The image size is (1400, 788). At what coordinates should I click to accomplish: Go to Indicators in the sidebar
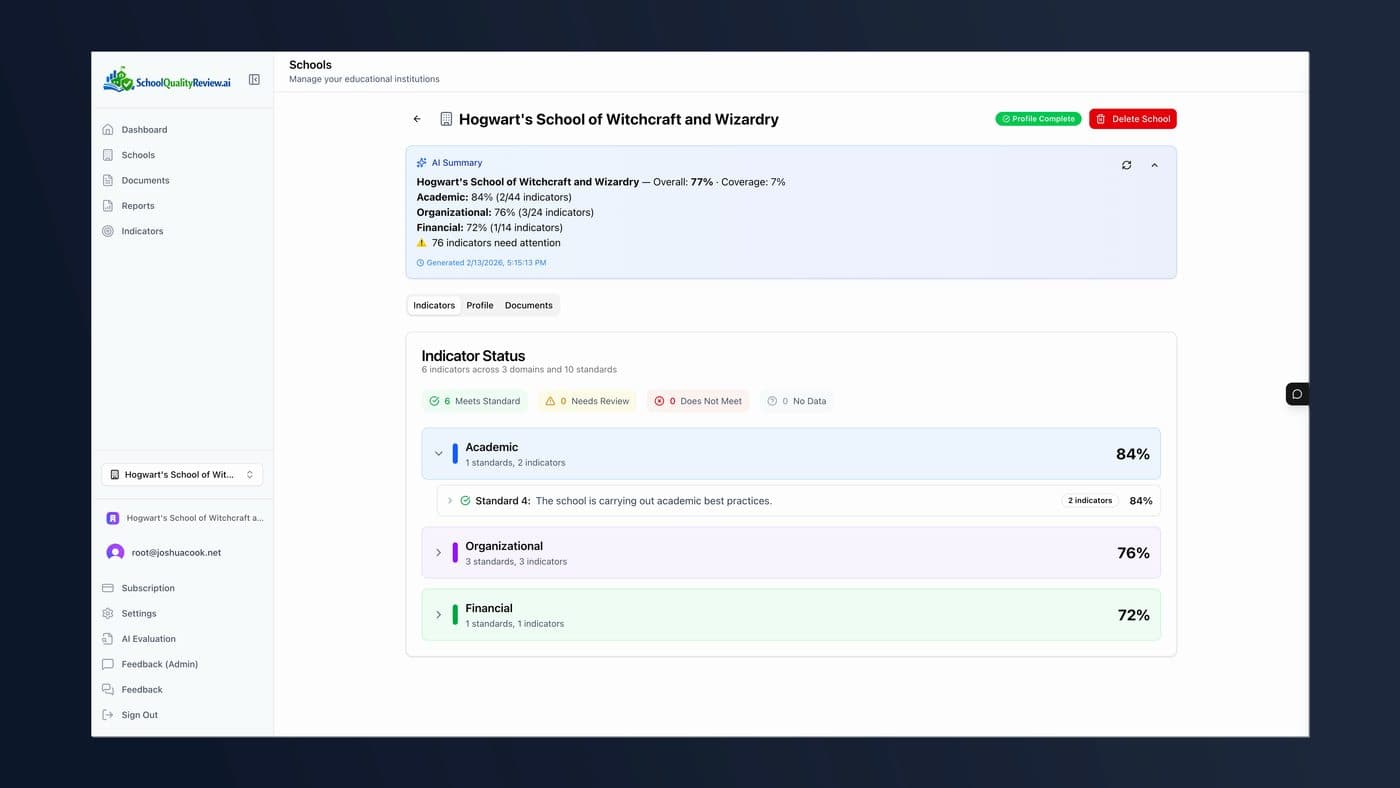pyautogui.click(x=142, y=231)
